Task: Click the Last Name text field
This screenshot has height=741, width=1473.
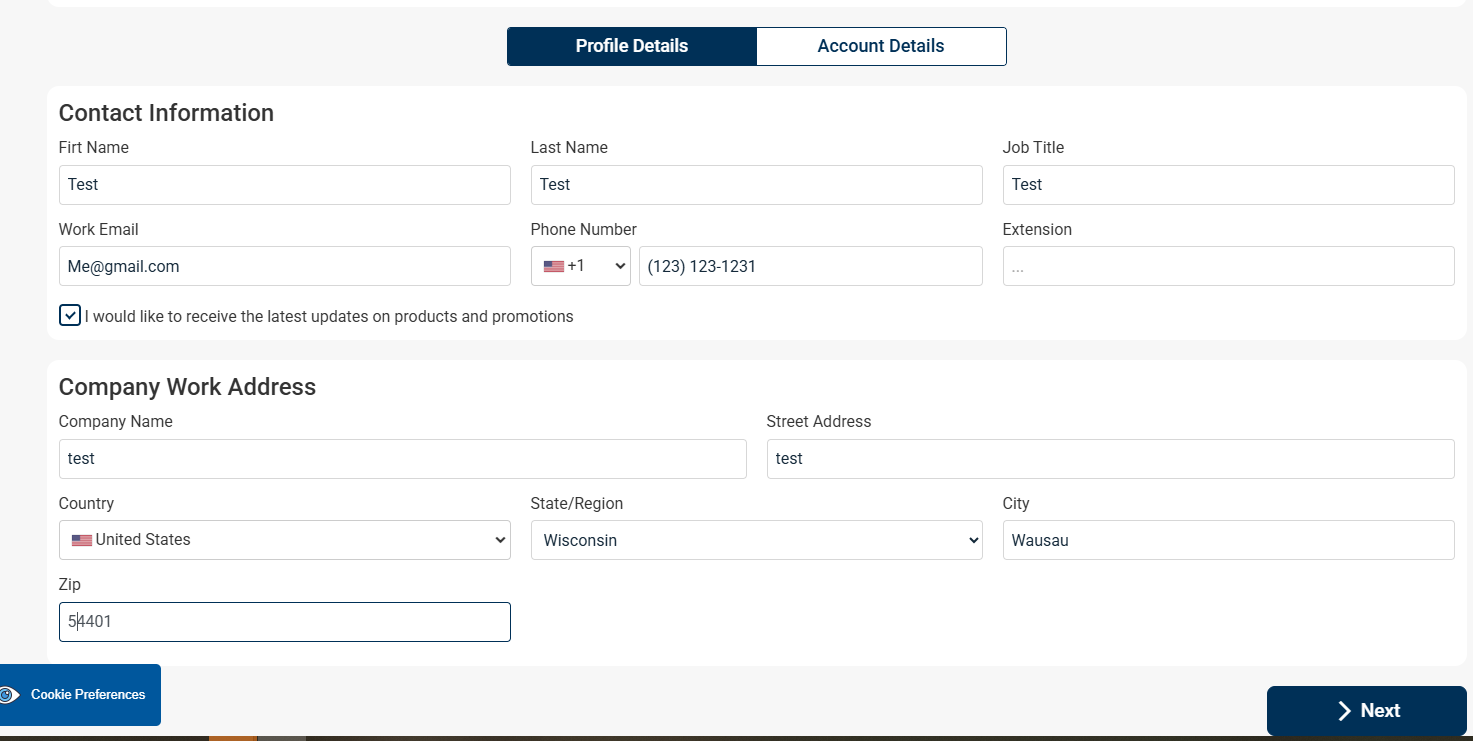Action: pyautogui.click(x=756, y=185)
